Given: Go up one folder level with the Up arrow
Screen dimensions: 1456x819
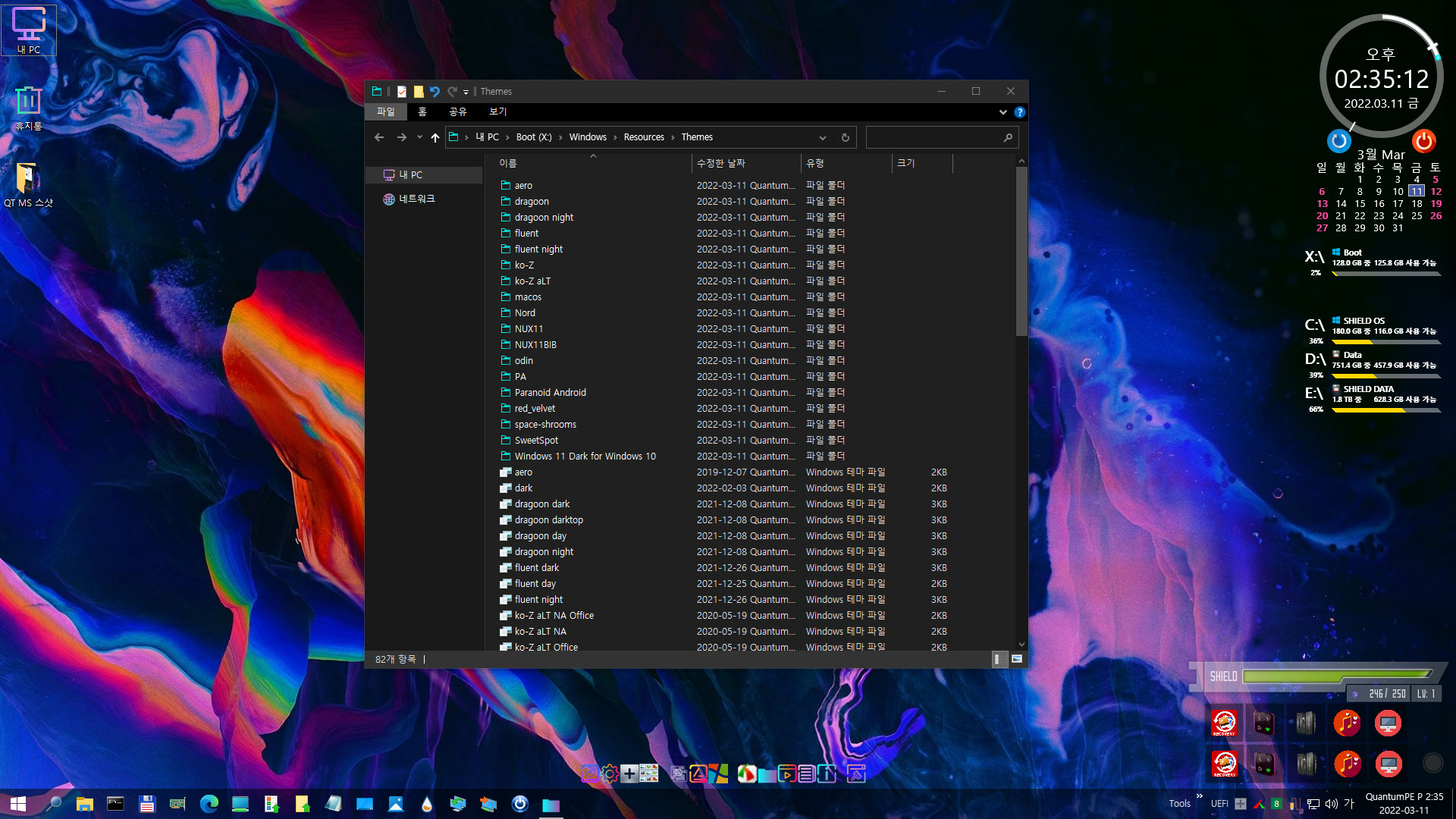Looking at the screenshot, I should [435, 137].
